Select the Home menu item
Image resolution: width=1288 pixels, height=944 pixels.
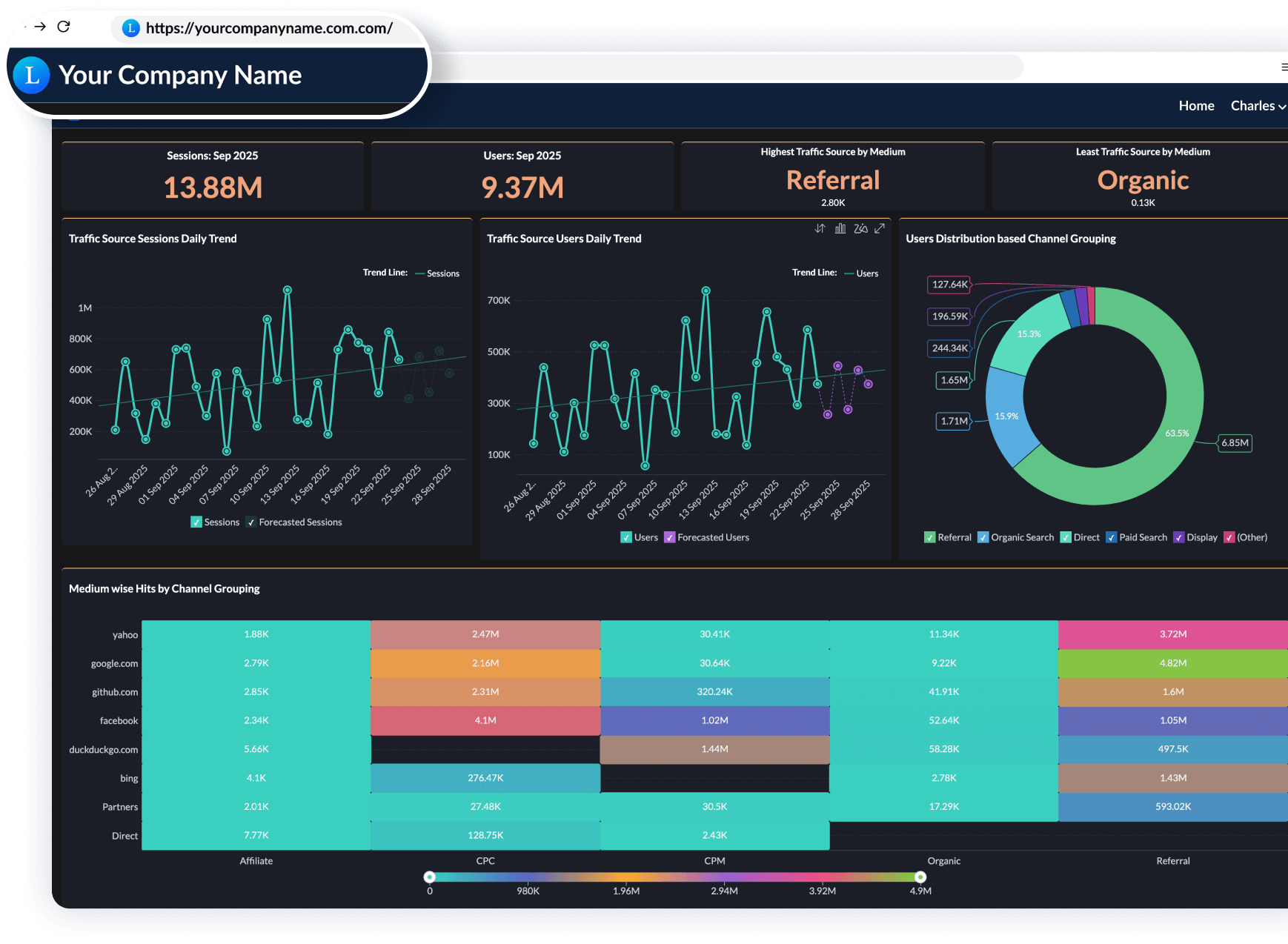[x=1196, y=105]
